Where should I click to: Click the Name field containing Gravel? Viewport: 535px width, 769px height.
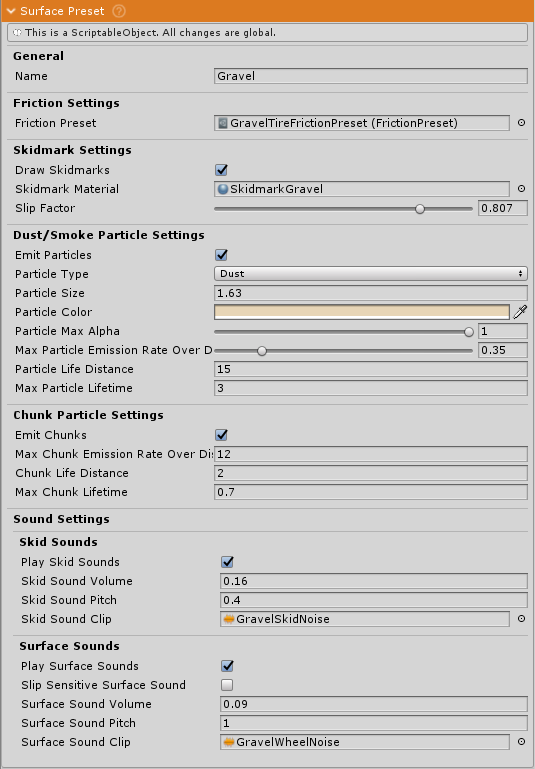(371, 76)
